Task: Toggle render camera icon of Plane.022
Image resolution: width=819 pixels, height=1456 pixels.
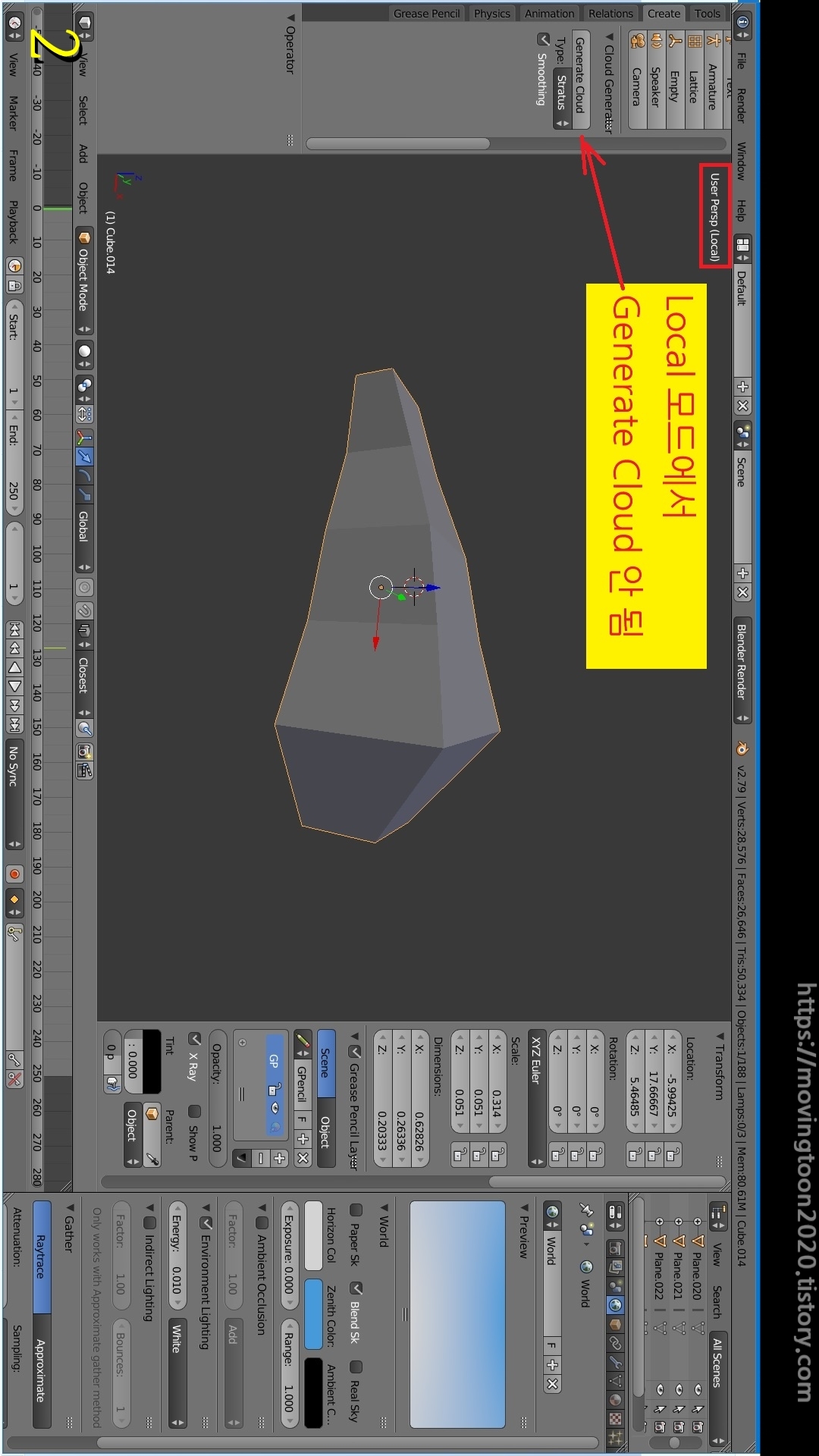Action: click(660, 1427)
